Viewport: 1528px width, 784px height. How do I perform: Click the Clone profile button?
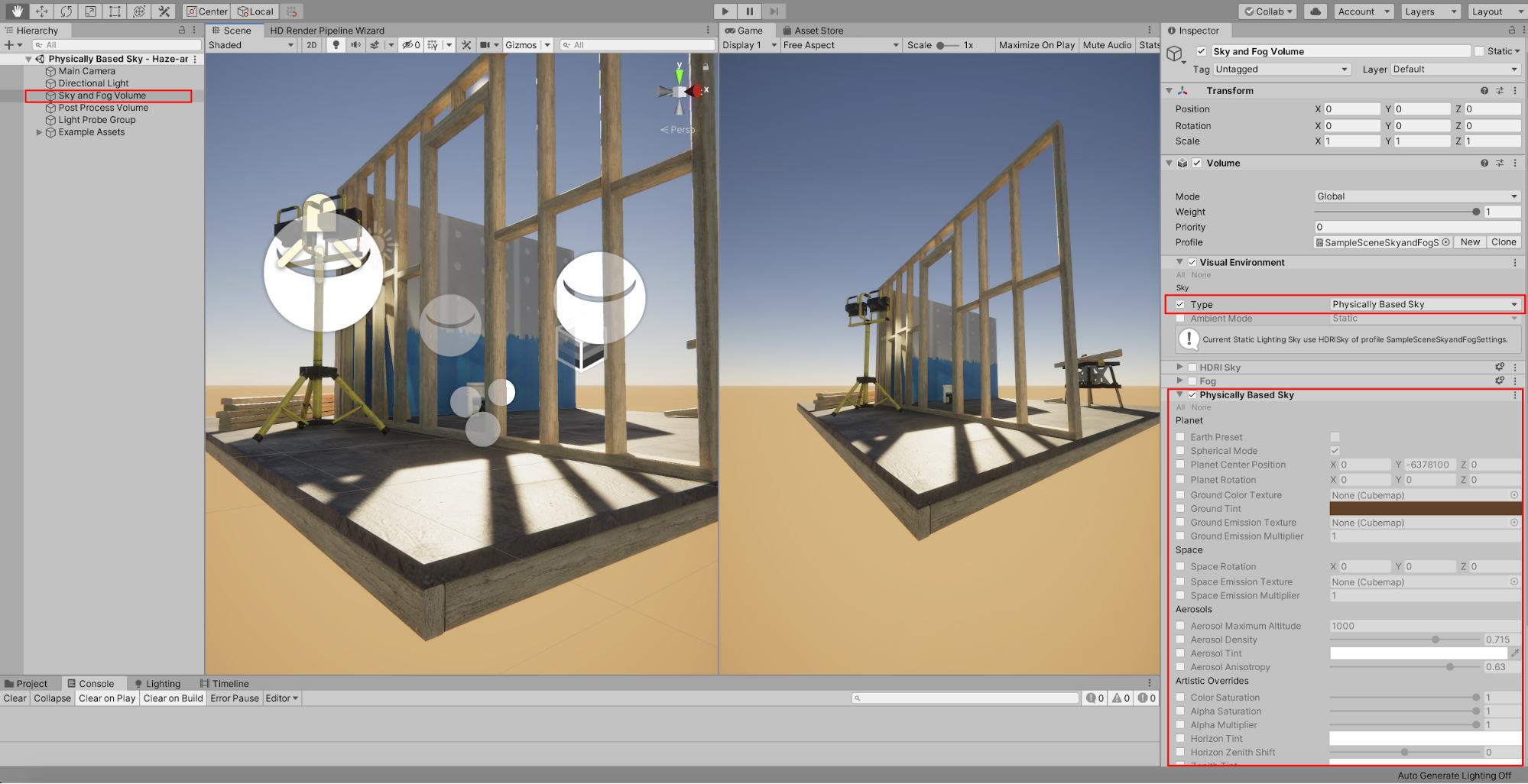[x=1503, y=242]
